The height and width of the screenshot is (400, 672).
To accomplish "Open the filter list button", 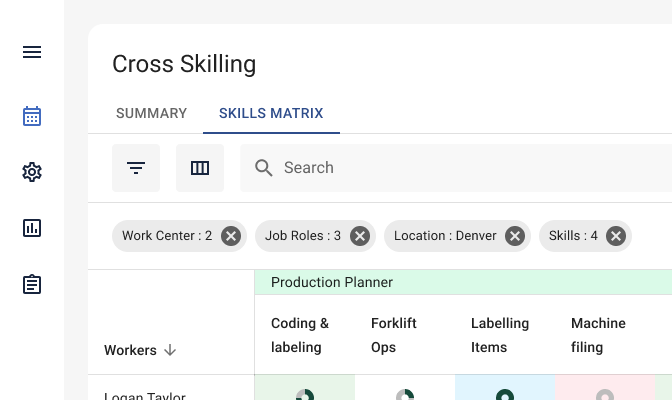I will point(136,168).
